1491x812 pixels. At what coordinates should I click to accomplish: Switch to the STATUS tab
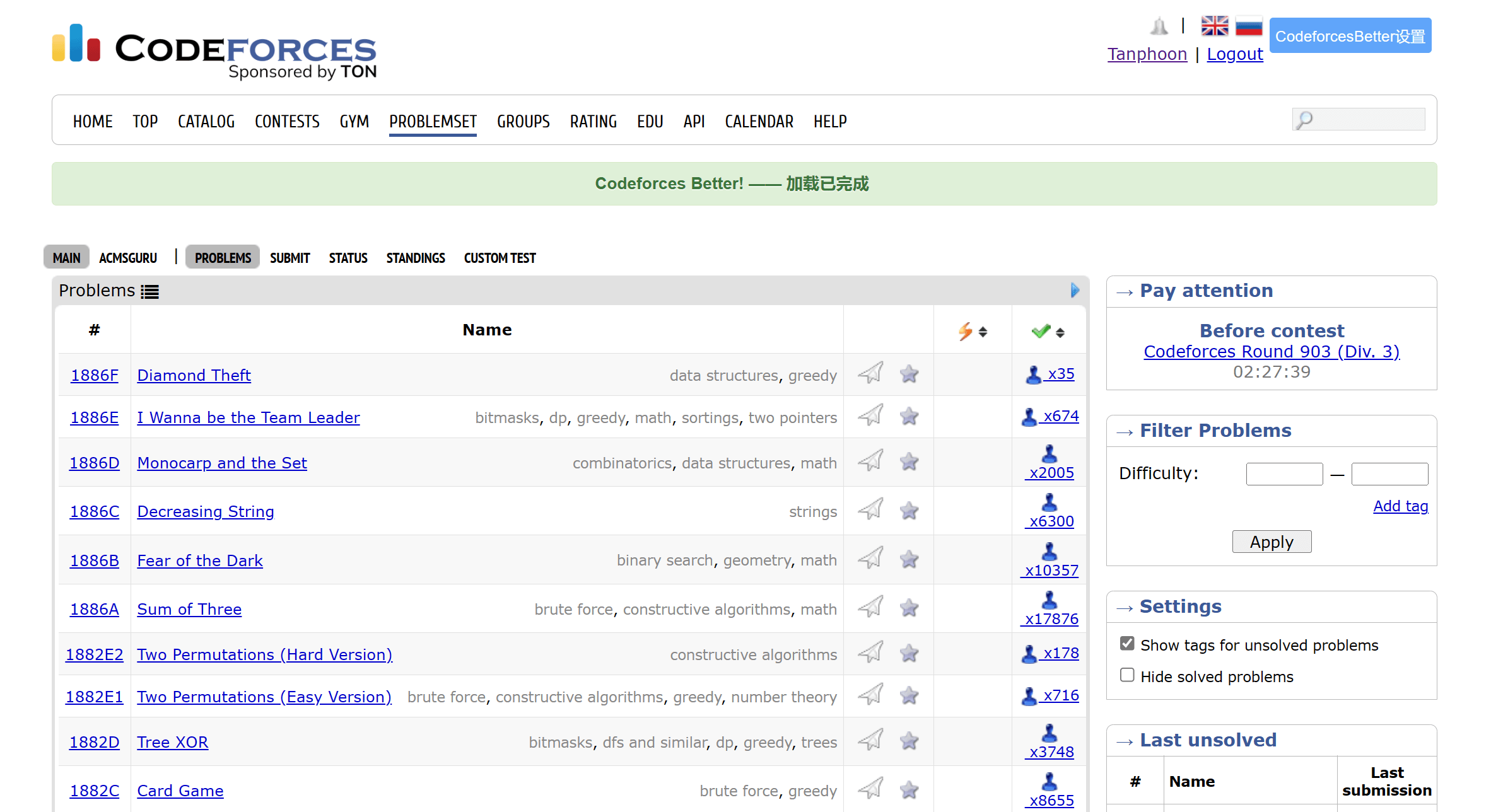coord(348,258)
